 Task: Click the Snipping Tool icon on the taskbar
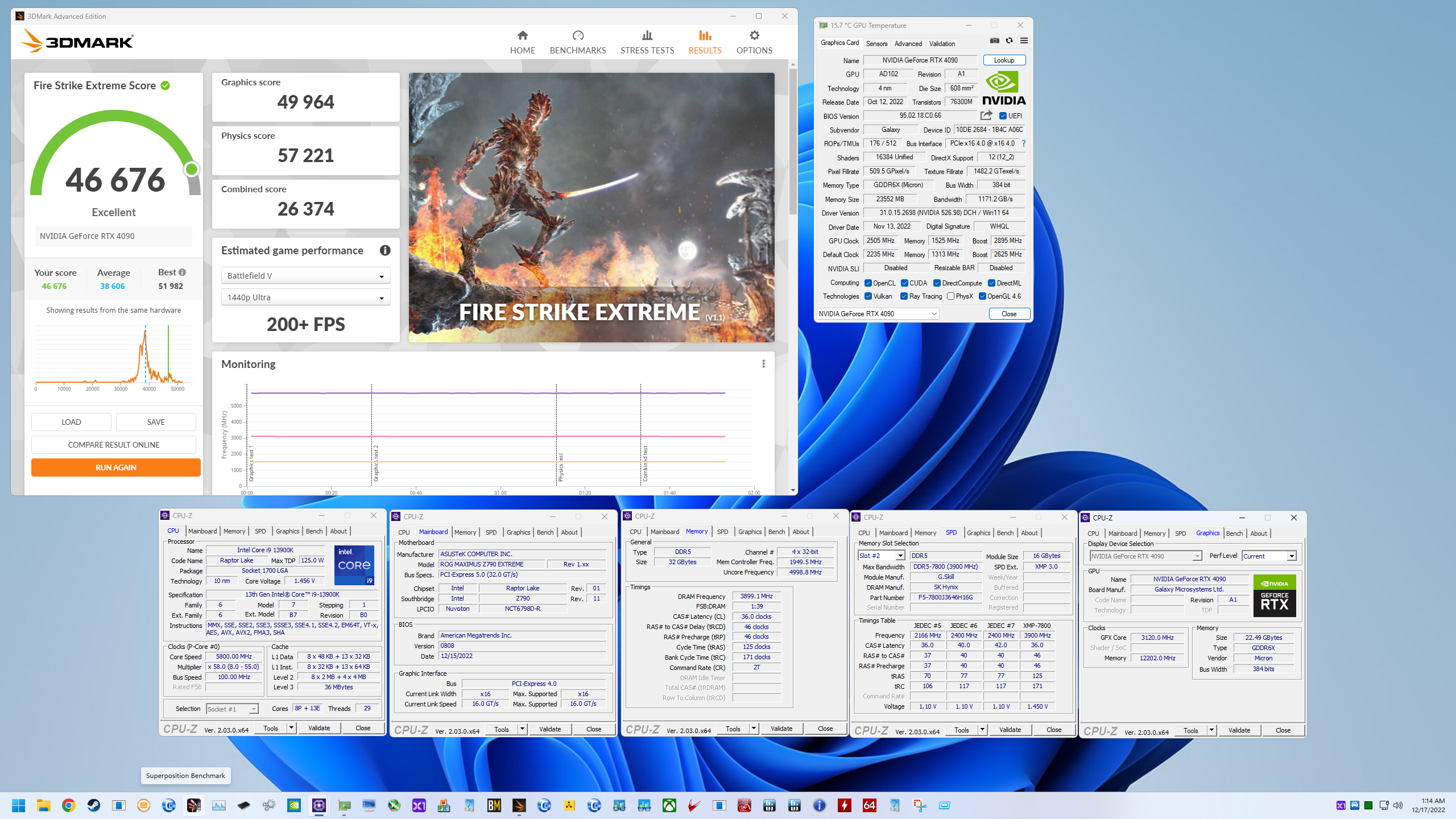coord(919,805)
